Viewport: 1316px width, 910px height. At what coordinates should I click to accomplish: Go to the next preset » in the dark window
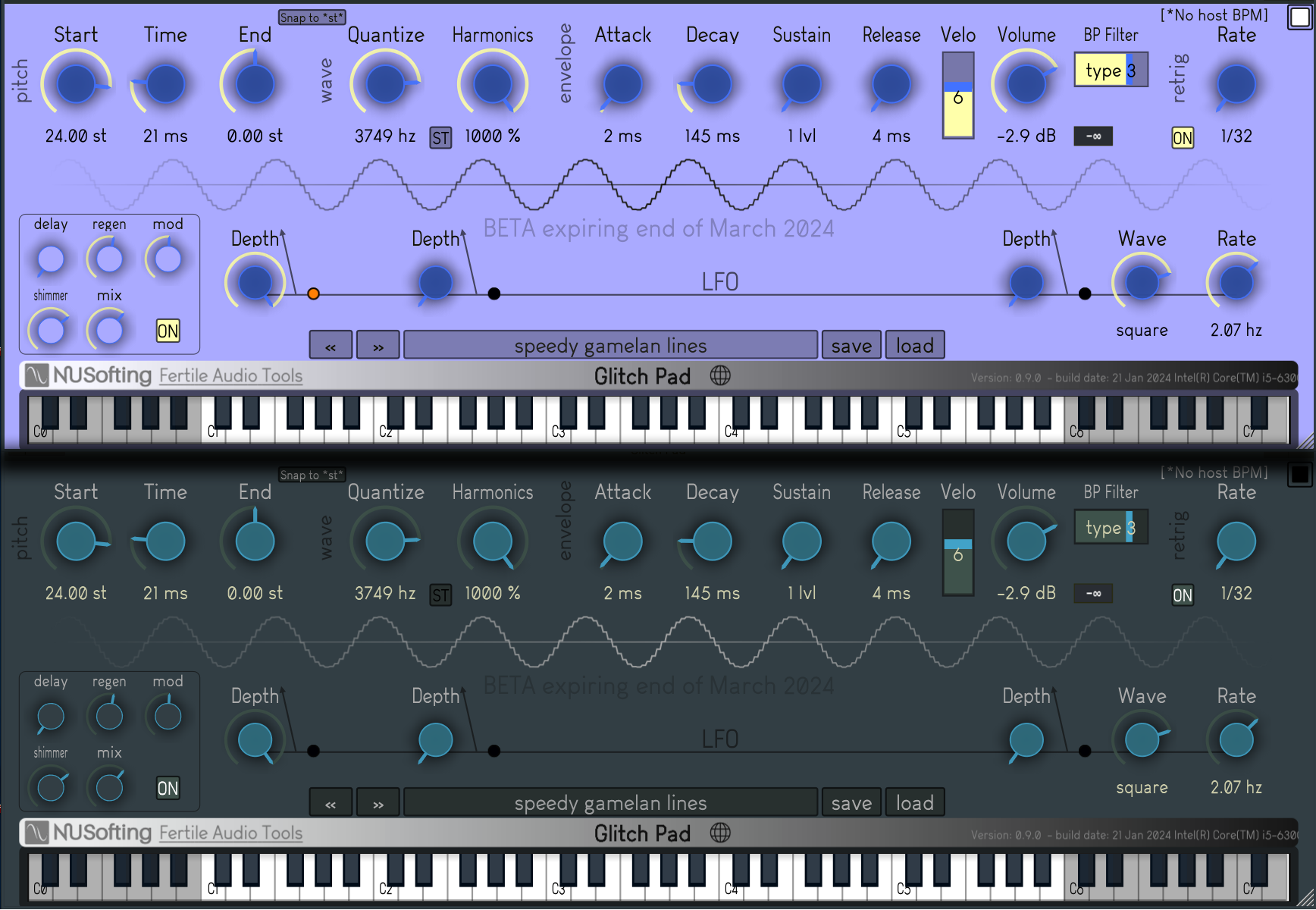coord(378,802)
